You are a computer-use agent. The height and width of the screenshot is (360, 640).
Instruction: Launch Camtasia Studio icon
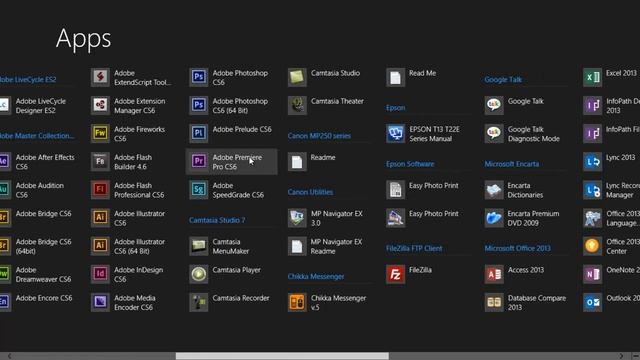pos(297,77)
